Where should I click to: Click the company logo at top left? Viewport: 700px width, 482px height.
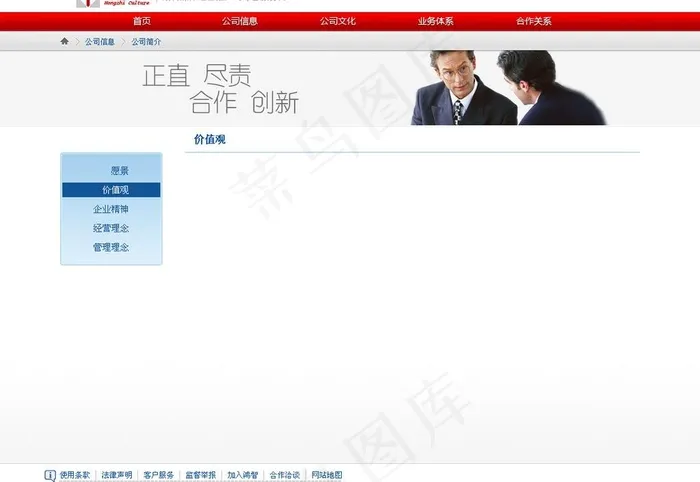pos(88,4)
